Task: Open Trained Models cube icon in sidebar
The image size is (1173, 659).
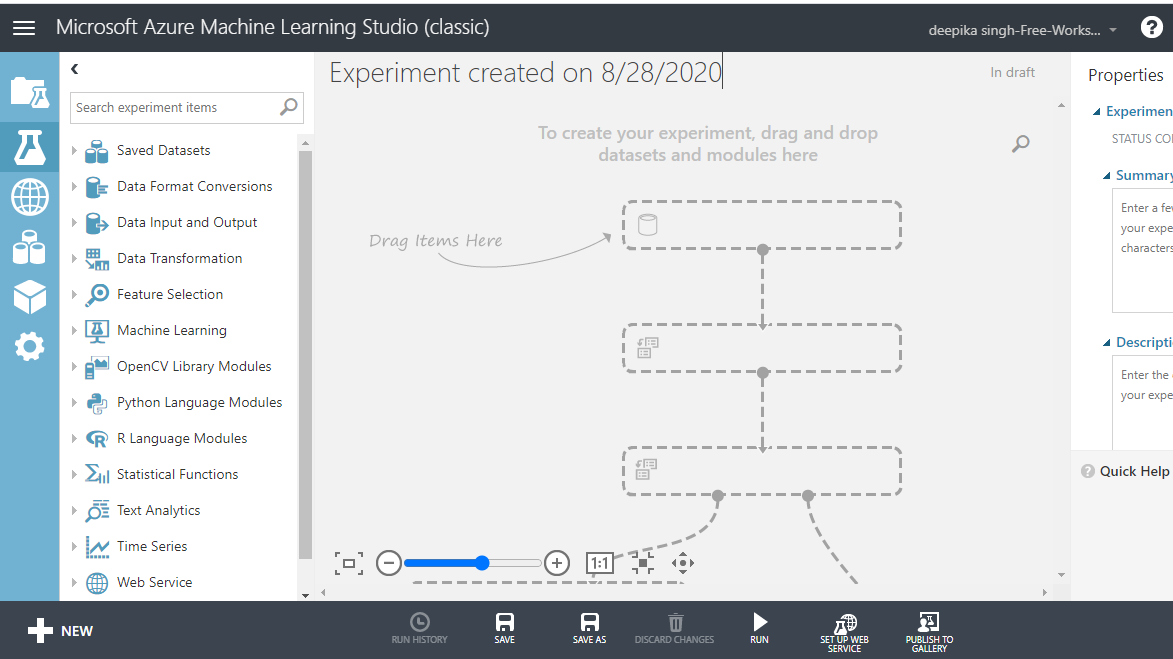Action: [30, 297]
